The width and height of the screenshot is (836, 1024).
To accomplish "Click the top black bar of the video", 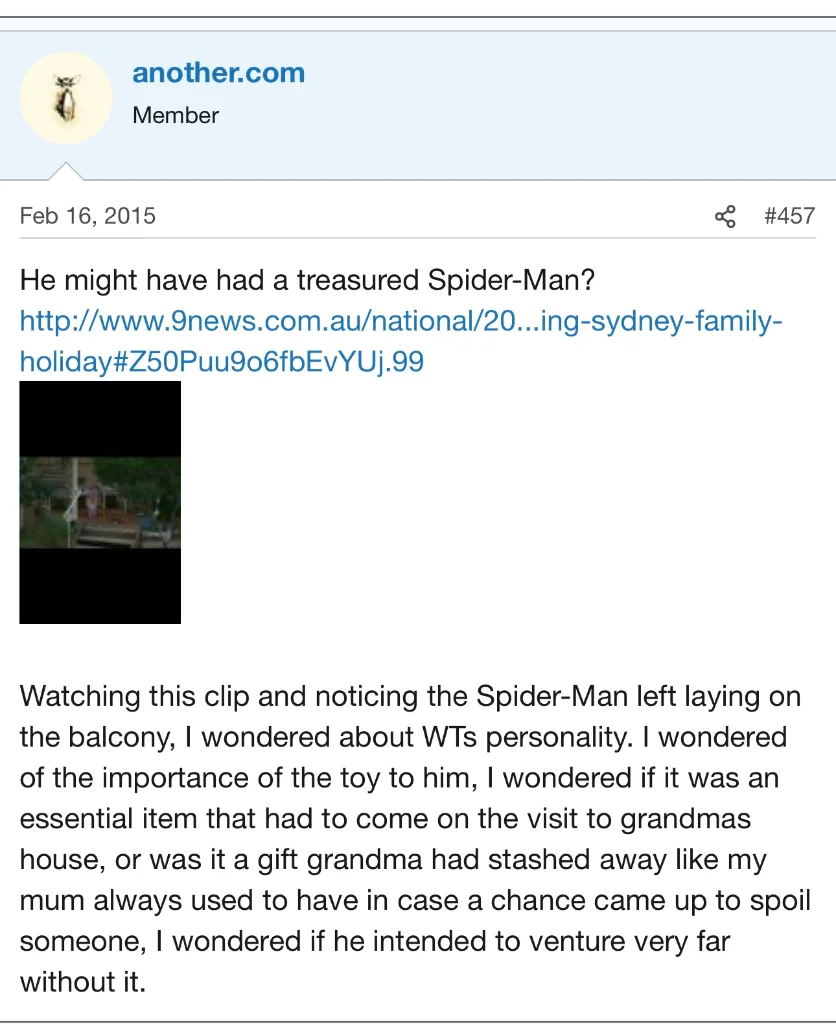I will pos(100,418).
